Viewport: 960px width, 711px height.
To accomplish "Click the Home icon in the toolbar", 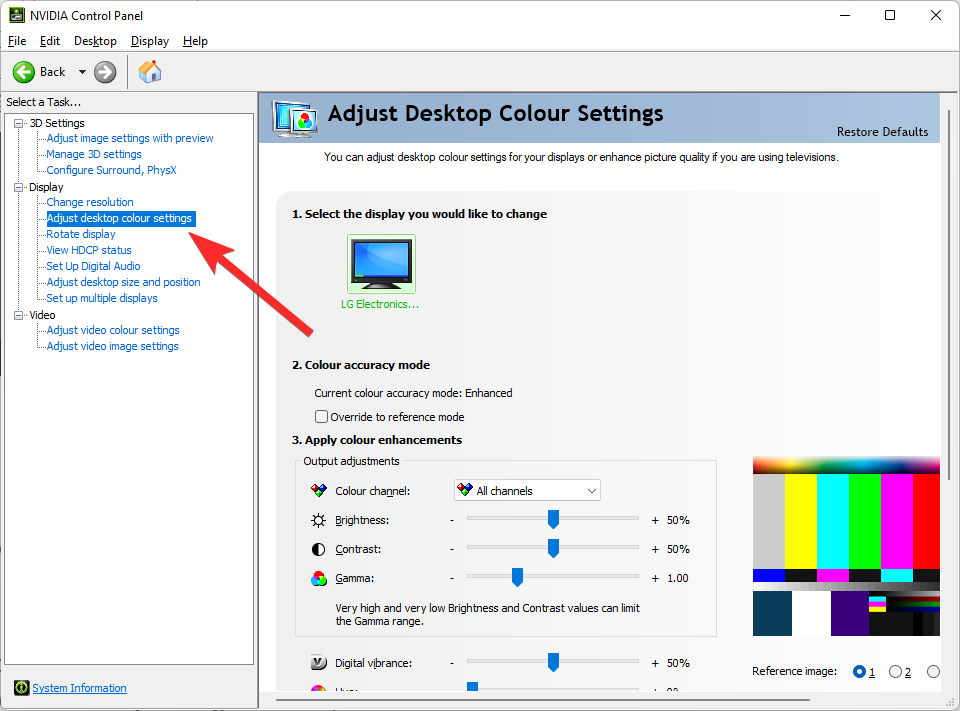I will [150, 71].
